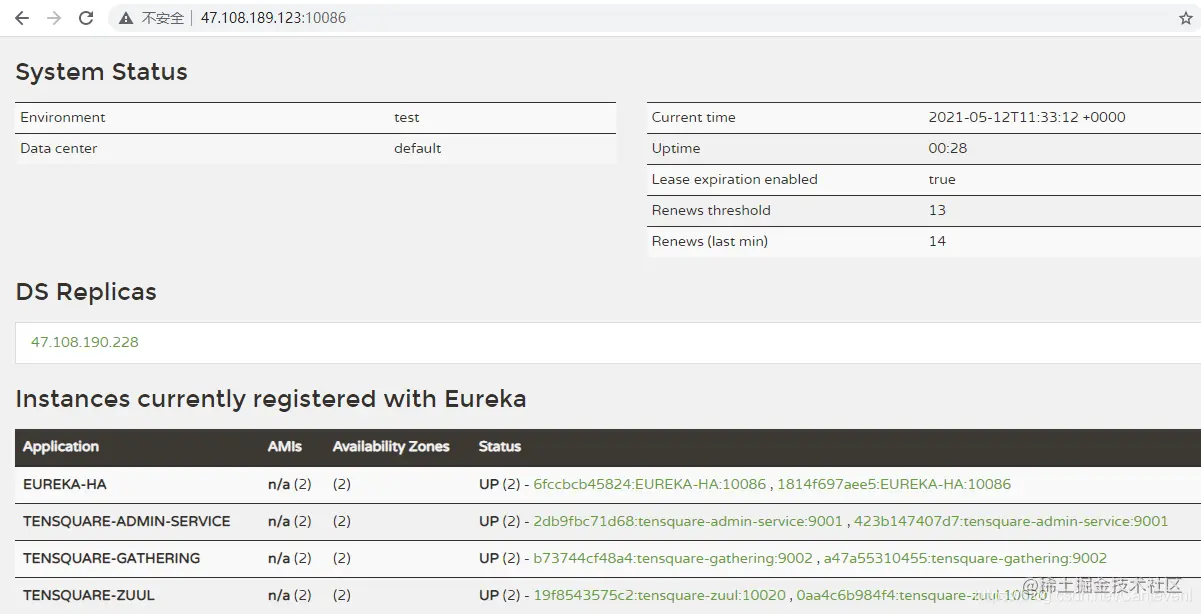Select n/a (2) in the TENSQUARE-GATHERING row
1201x614 pixels.
(290, 558)
